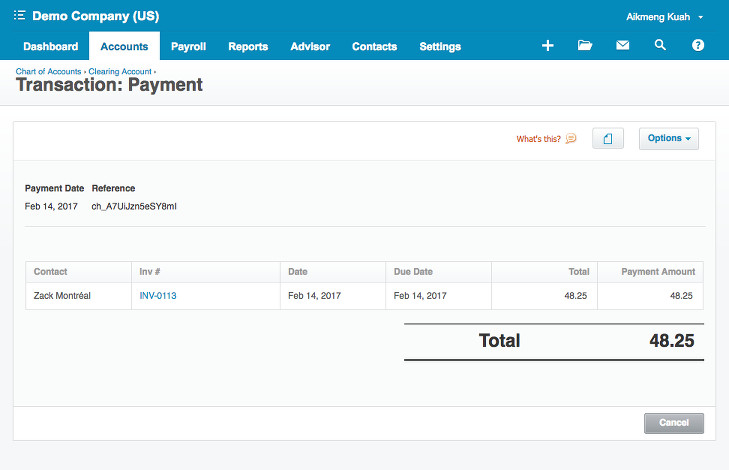Open the Payroll menu
This screenshot has width=729, height=470.
pyautogui.click(x=188, y=46)
